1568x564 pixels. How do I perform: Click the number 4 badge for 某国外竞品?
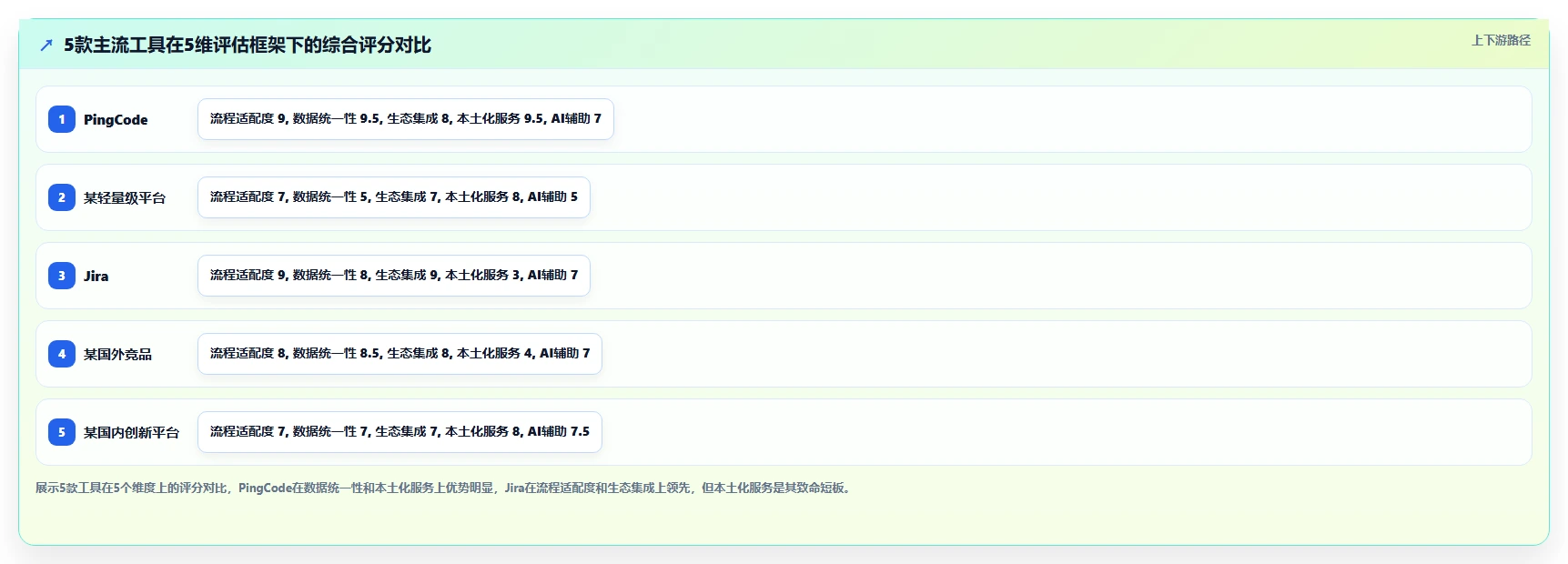(x=62, y=354)
